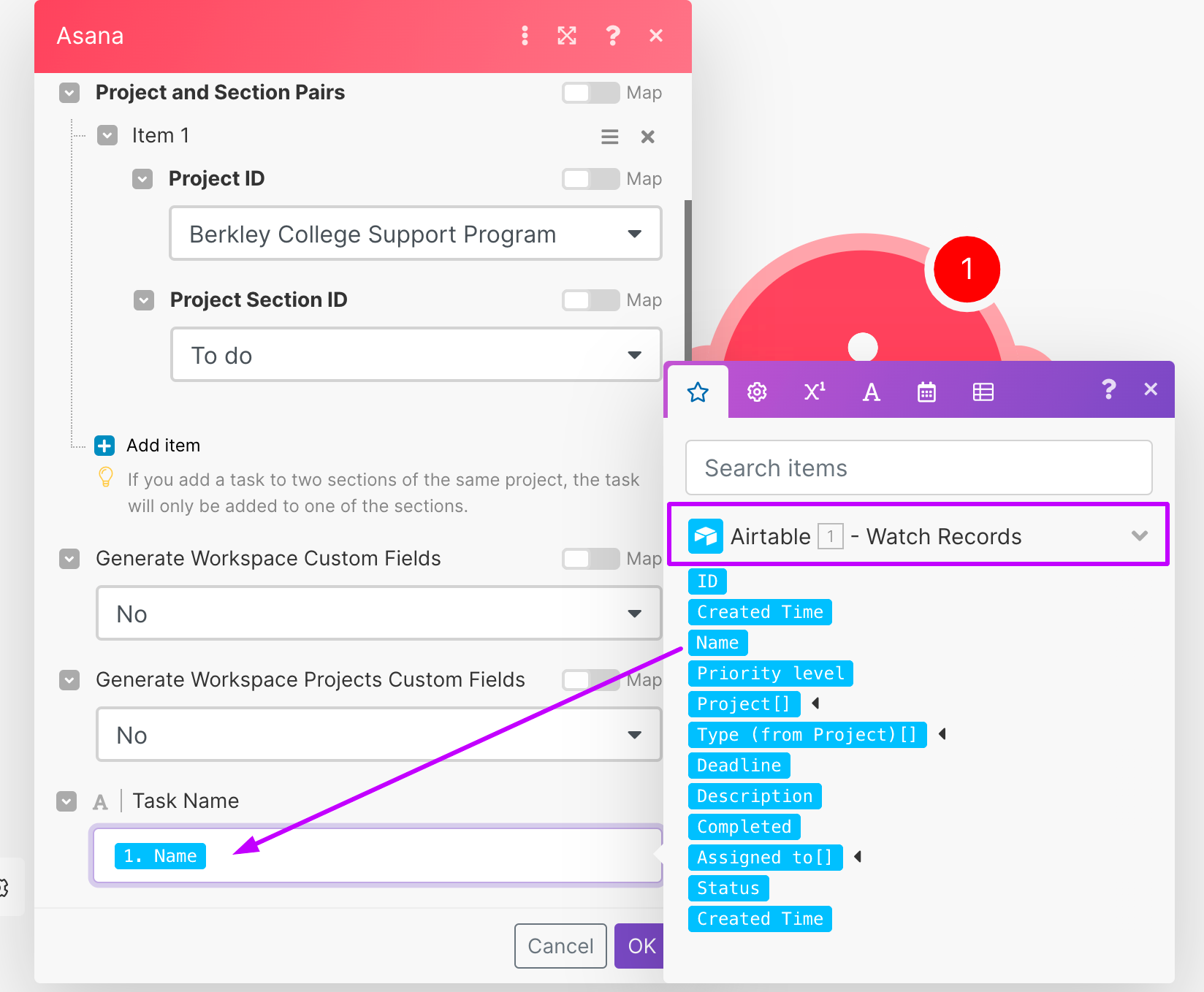The height and width of the screenshot is (992, 1204).
Task: Collapse Generate Workspace Projects Custom Fields
Action: [69, 680]
